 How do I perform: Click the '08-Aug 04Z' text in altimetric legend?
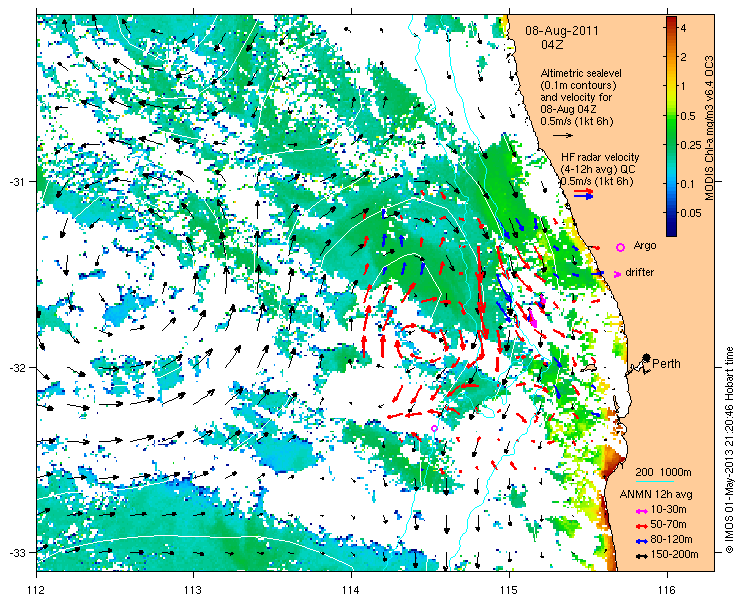click(x=570, y=110)
